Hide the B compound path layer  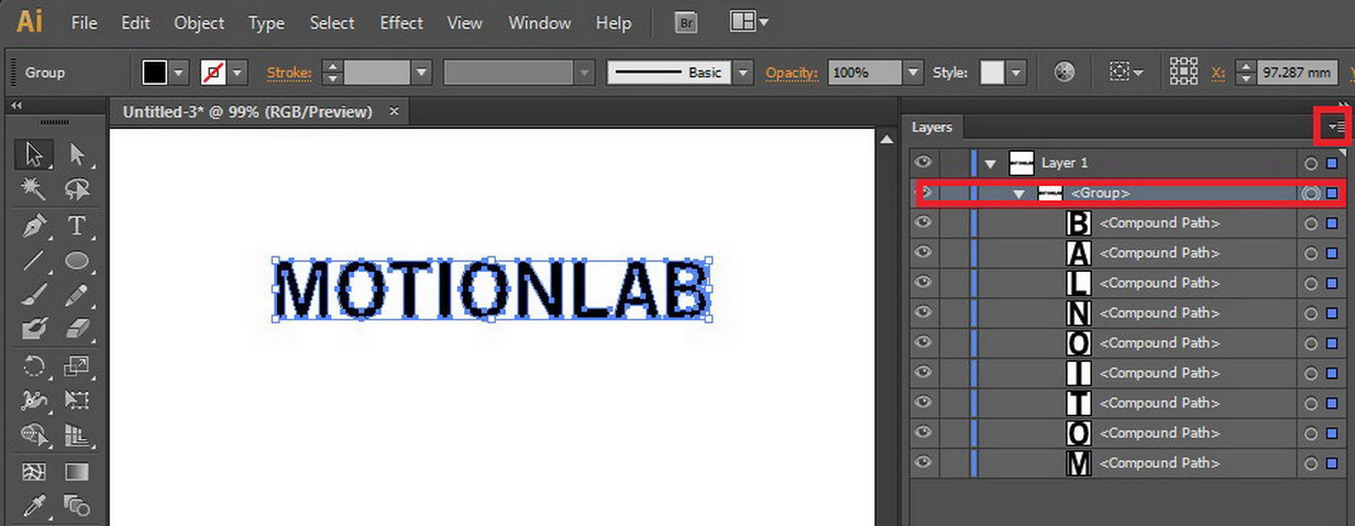click(923, 222)
